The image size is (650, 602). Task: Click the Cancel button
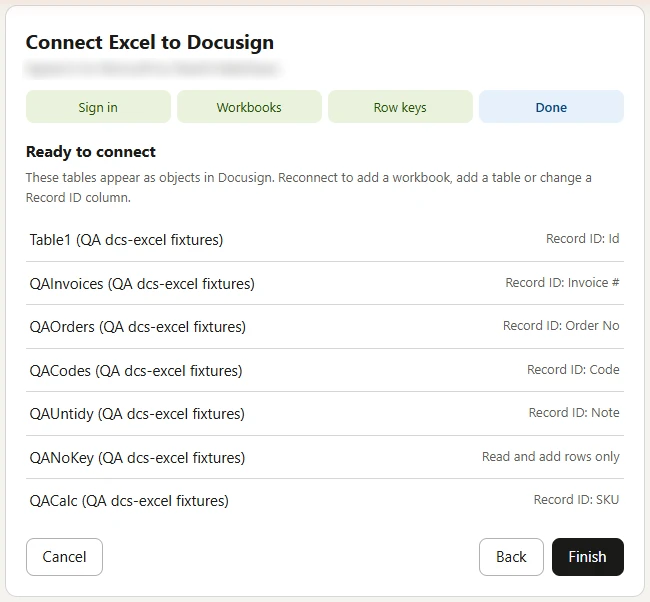pyautogui.click(x=64, y=556)
